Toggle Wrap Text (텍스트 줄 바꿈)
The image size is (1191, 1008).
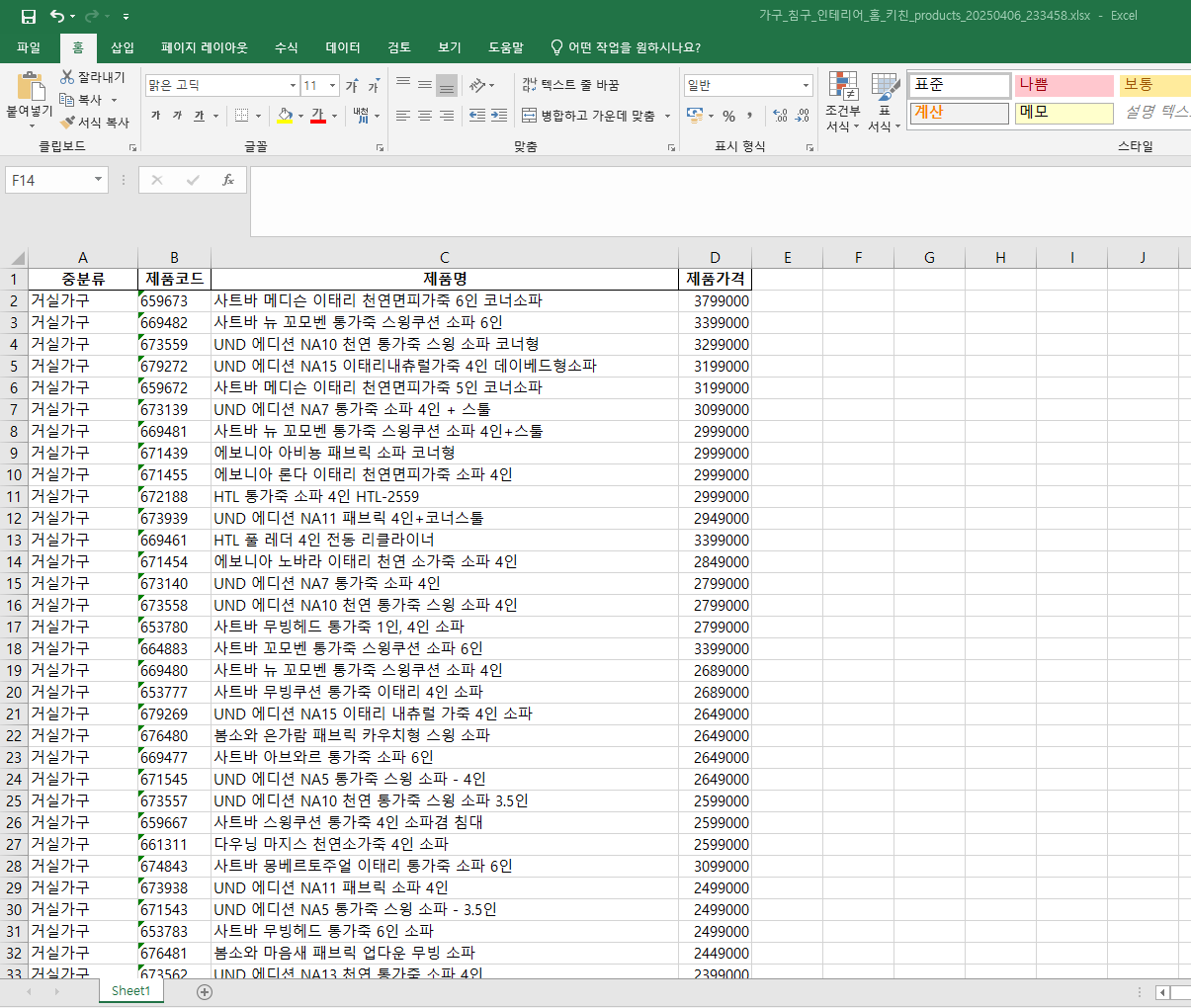570,85
